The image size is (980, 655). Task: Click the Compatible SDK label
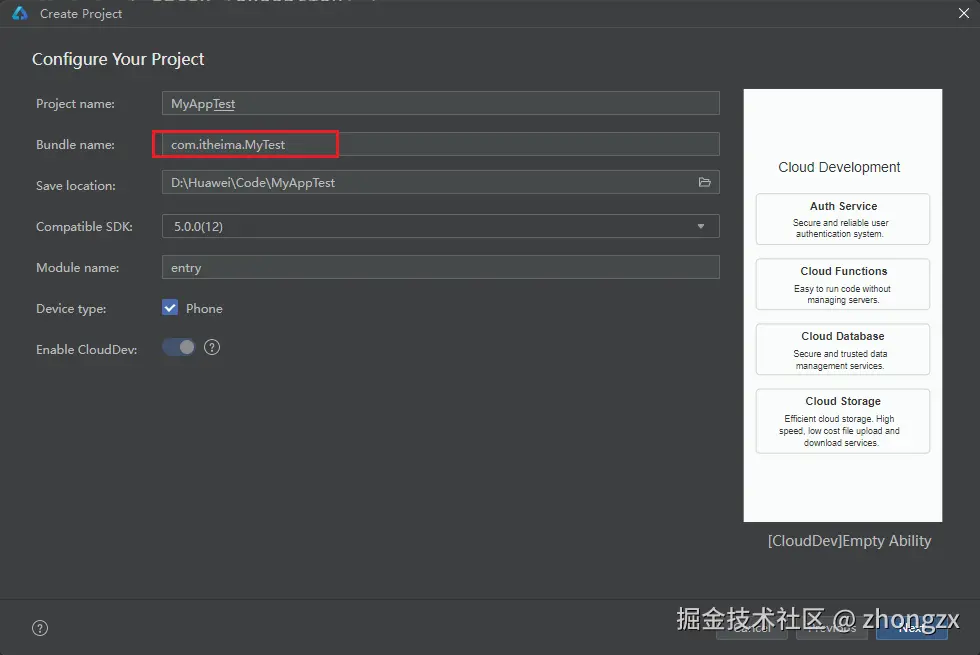[x=84, y=226]
